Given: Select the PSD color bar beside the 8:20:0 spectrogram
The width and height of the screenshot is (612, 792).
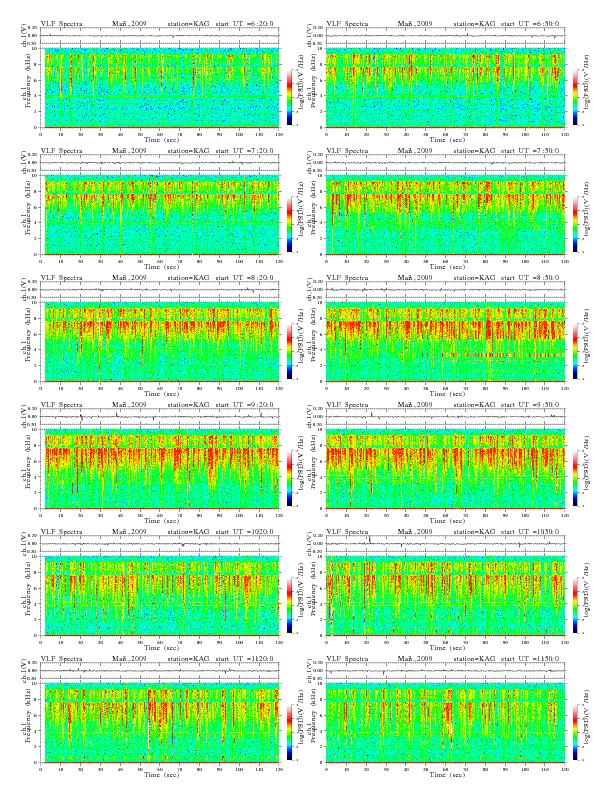Looking at the screenshot, I should tap(289, 351).
